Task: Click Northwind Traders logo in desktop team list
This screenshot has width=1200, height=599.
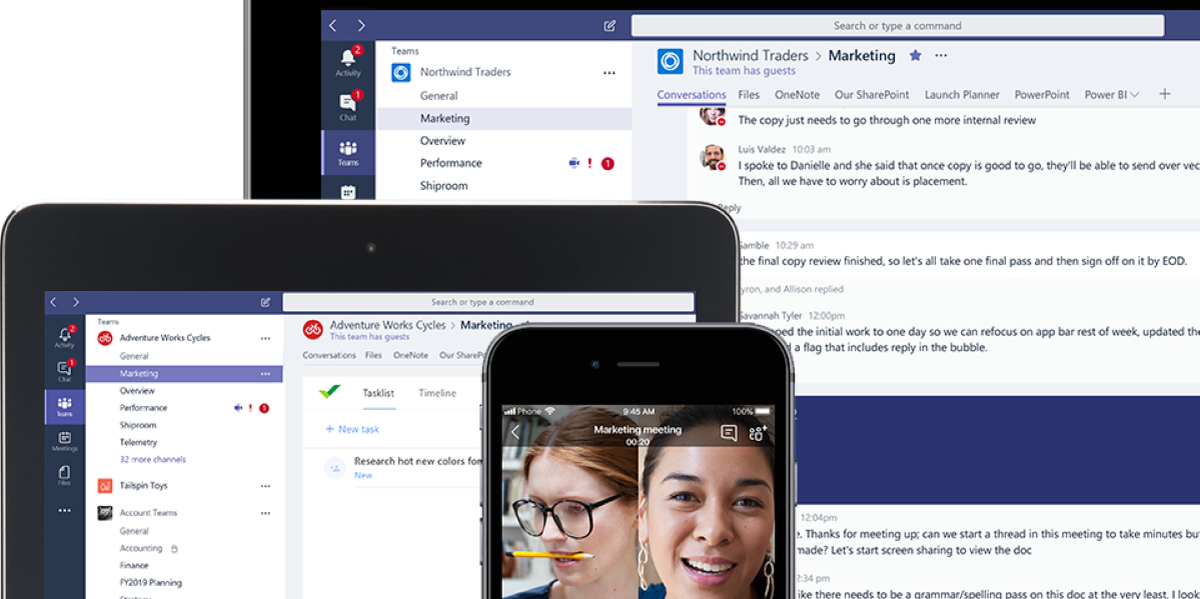Action: [401, 72]
